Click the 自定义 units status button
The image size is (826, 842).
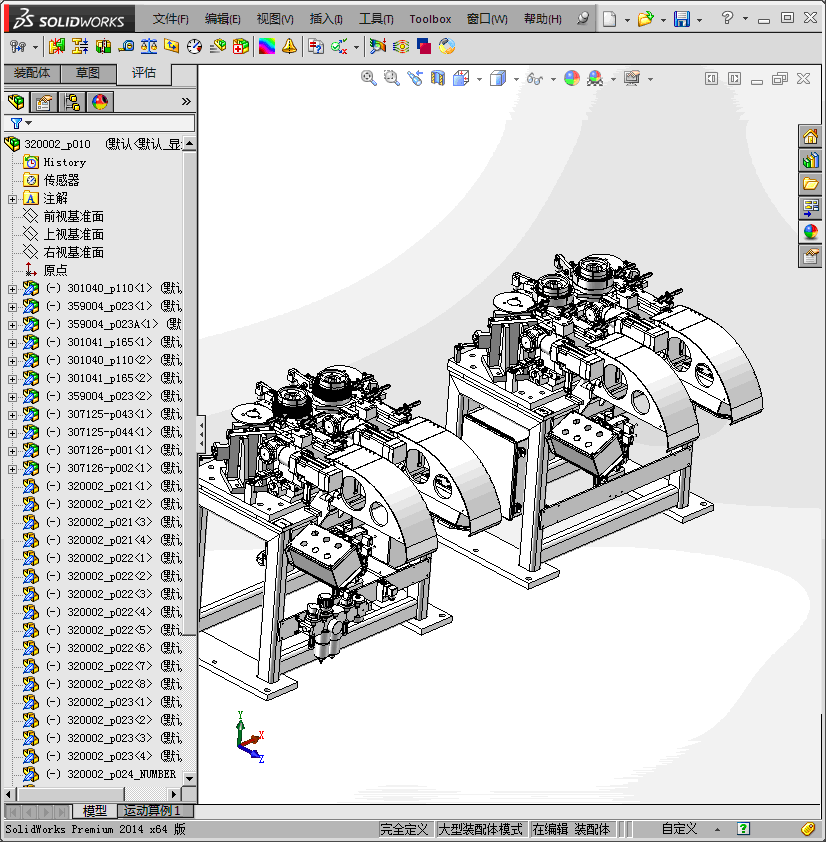point(679,829)
